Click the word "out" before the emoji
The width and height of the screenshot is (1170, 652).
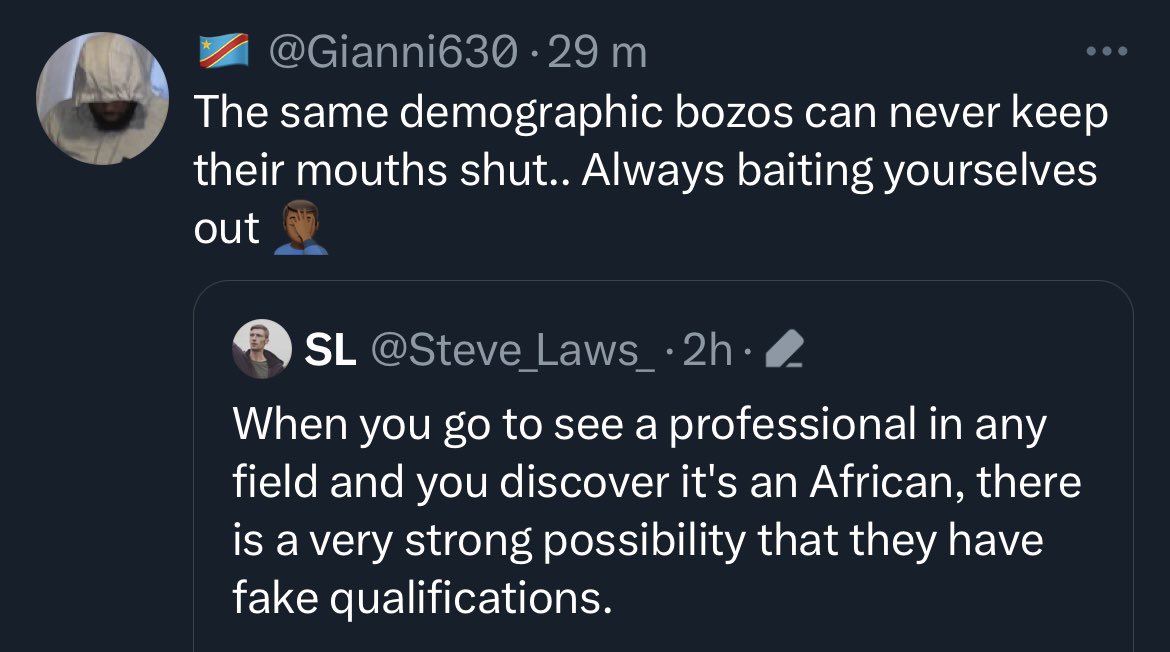pyautogui.click(x=227, y=229)
